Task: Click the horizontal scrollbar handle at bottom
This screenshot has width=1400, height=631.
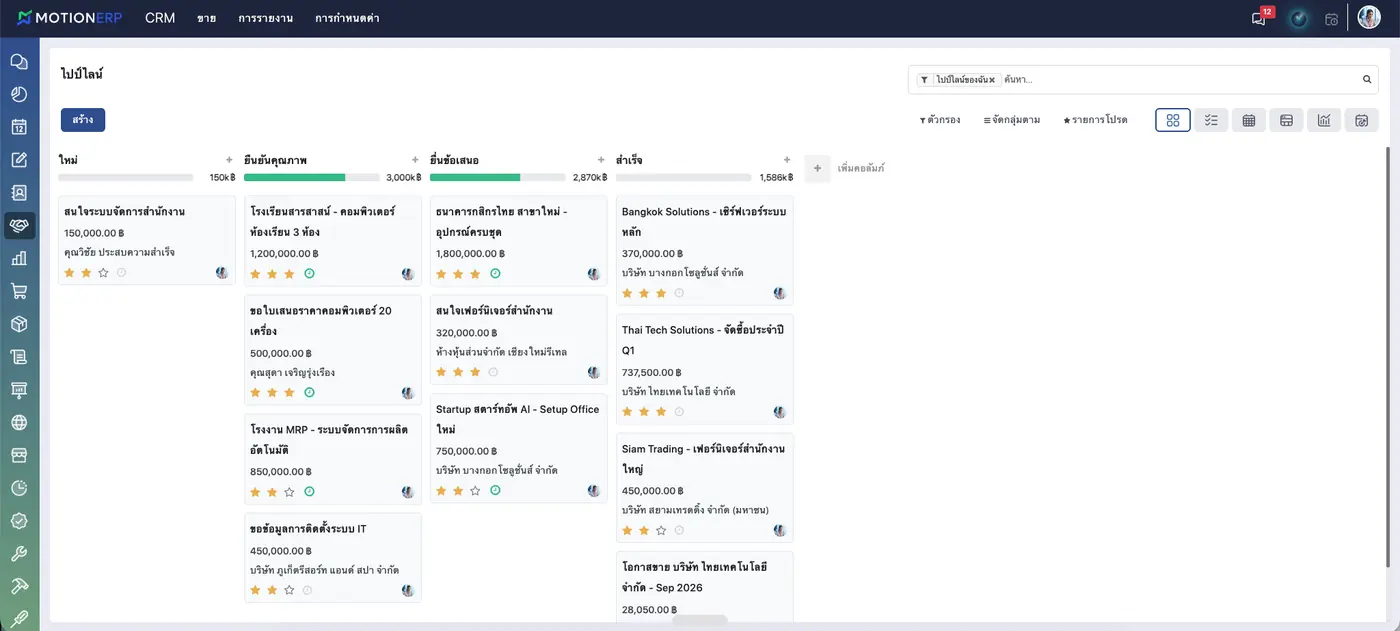Action: [x=700, y=620]
